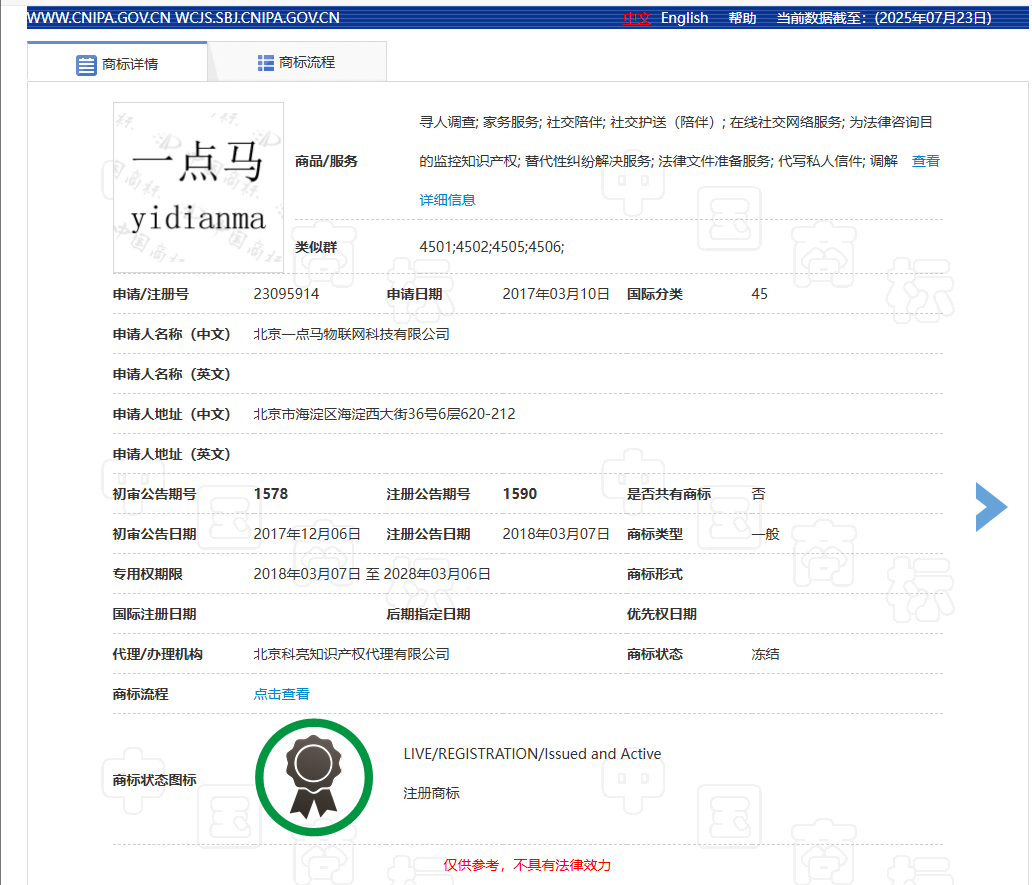Click the 注册公告期号 value 1590
Screen dimensions: 1032x885
pyautogui.click(x=520, y=494)
